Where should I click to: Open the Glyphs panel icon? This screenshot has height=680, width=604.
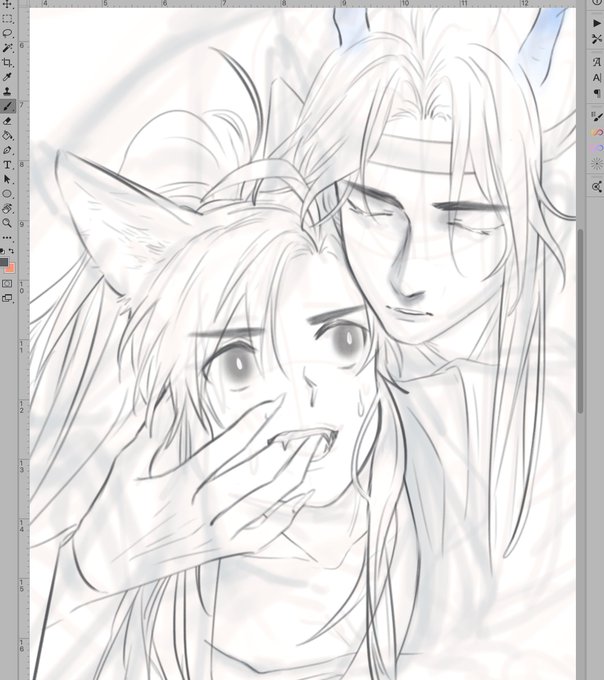(x=597, y=62)
